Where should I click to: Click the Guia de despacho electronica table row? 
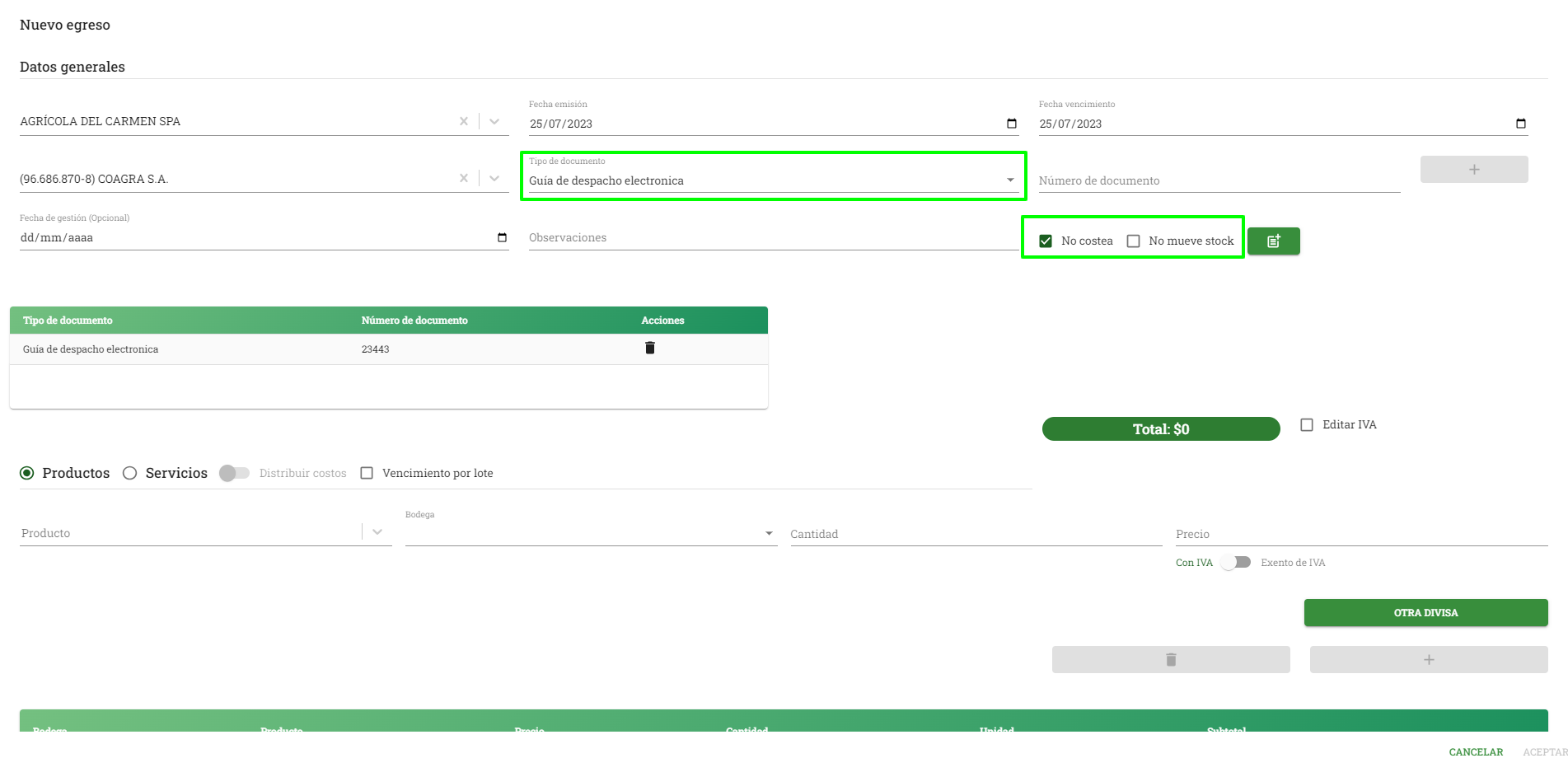click(x=389, y=349)
